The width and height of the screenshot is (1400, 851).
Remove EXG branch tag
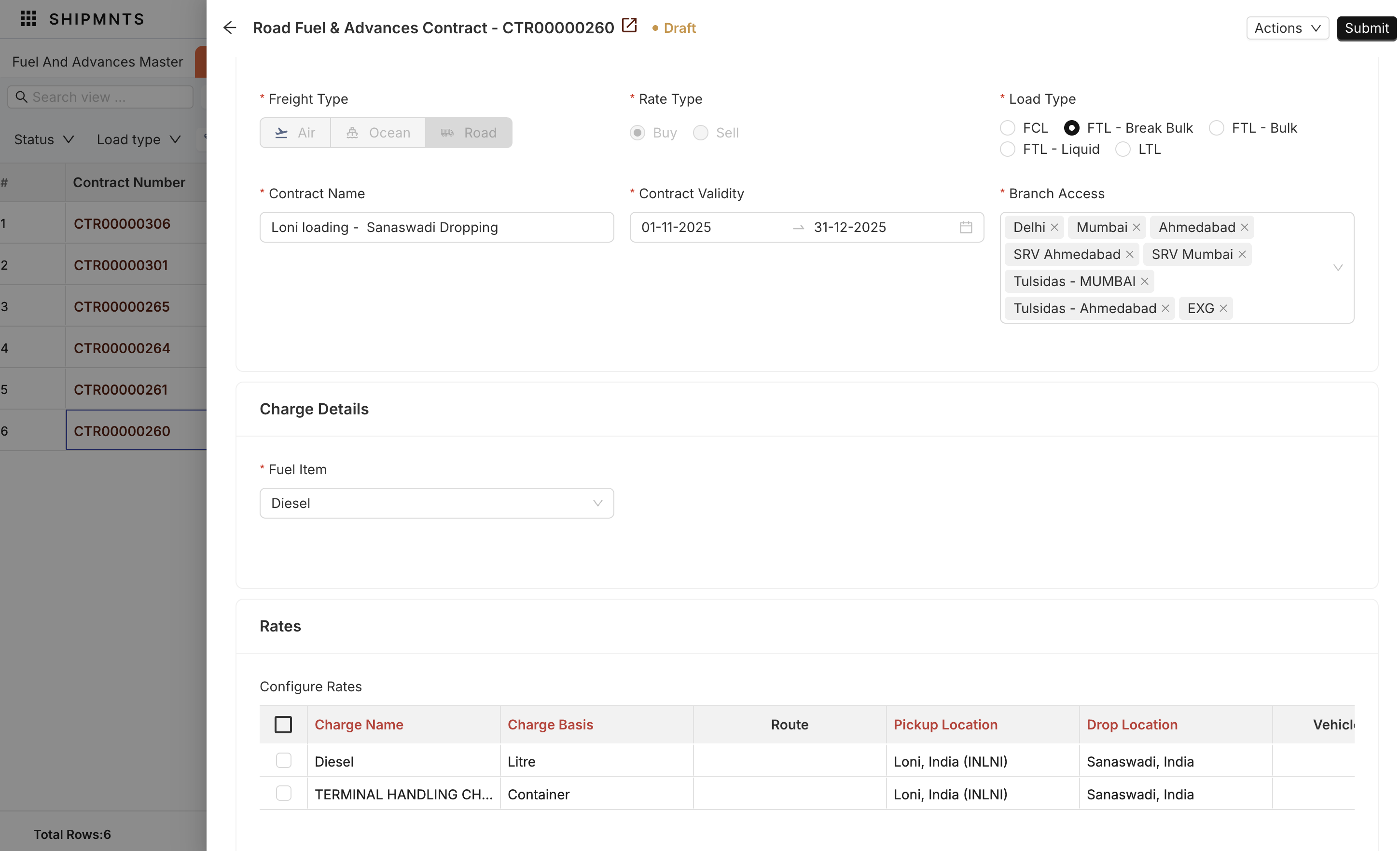point(1223,308)
